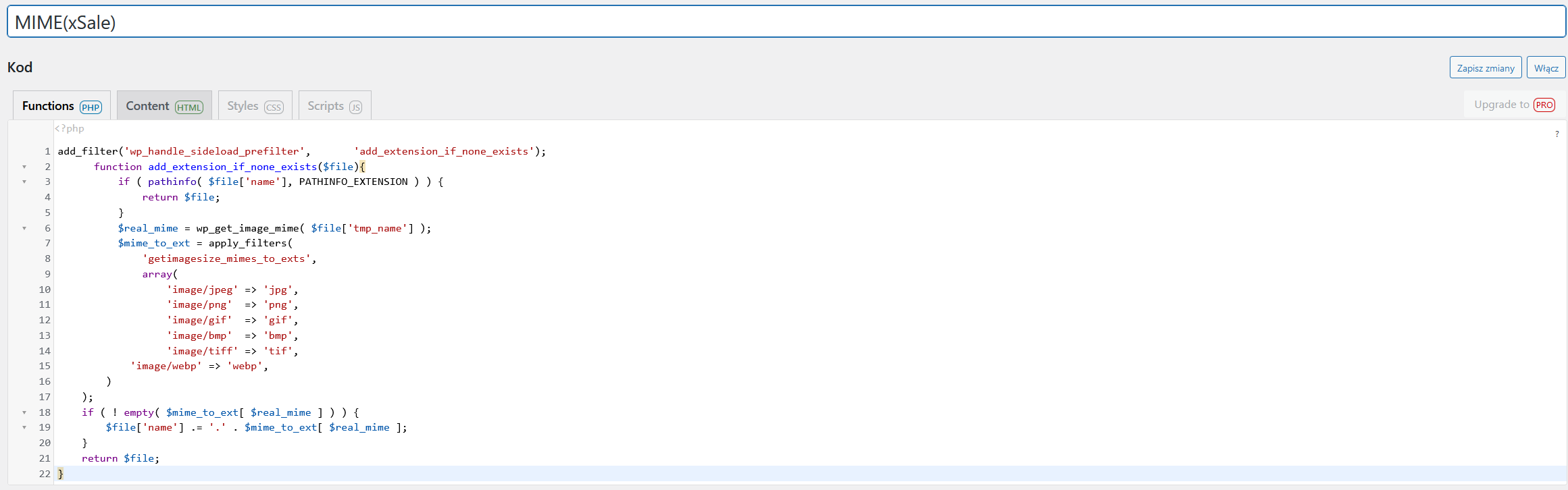1568x490 pixels.
Task: Collapse the if block at line 18
Action: coord(24,412)
